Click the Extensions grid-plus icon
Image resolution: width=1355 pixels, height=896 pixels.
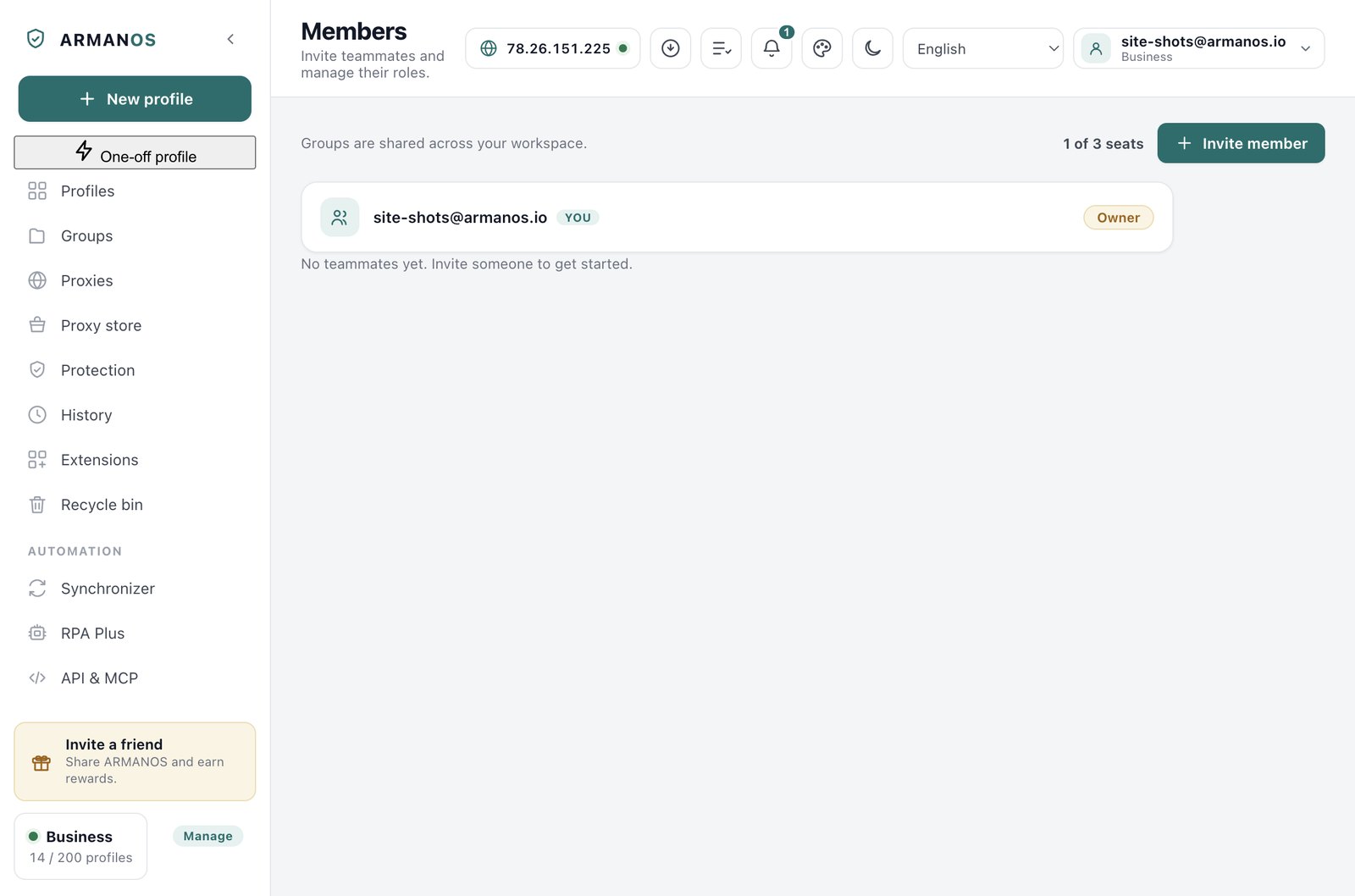[37, 461]
